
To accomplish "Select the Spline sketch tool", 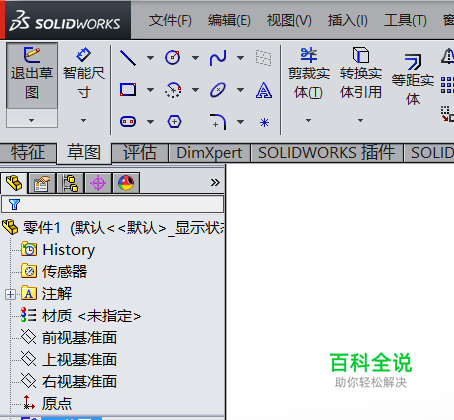I will tap(218, 58).
